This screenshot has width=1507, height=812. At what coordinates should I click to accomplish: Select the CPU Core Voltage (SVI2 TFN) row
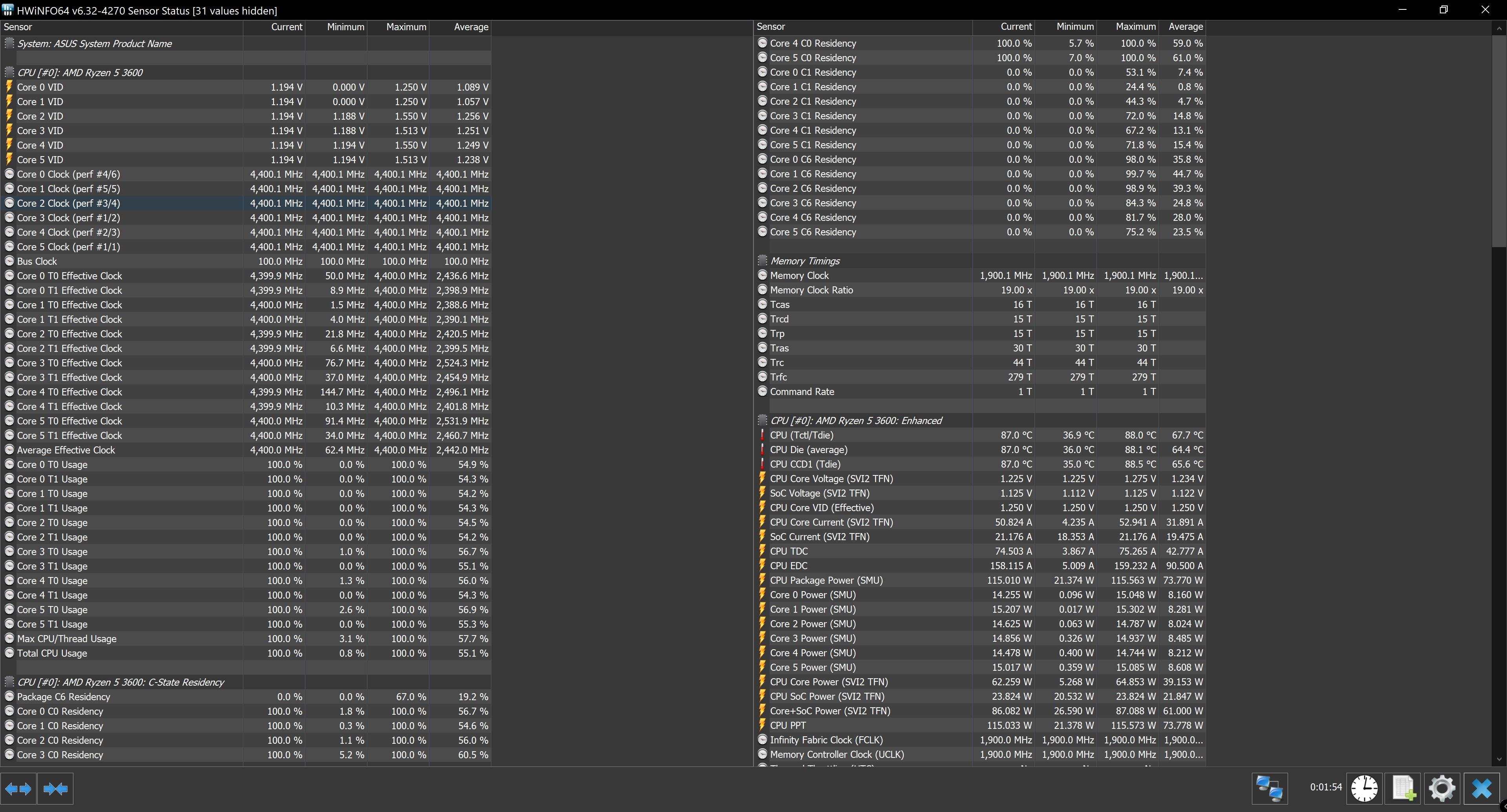980,478
